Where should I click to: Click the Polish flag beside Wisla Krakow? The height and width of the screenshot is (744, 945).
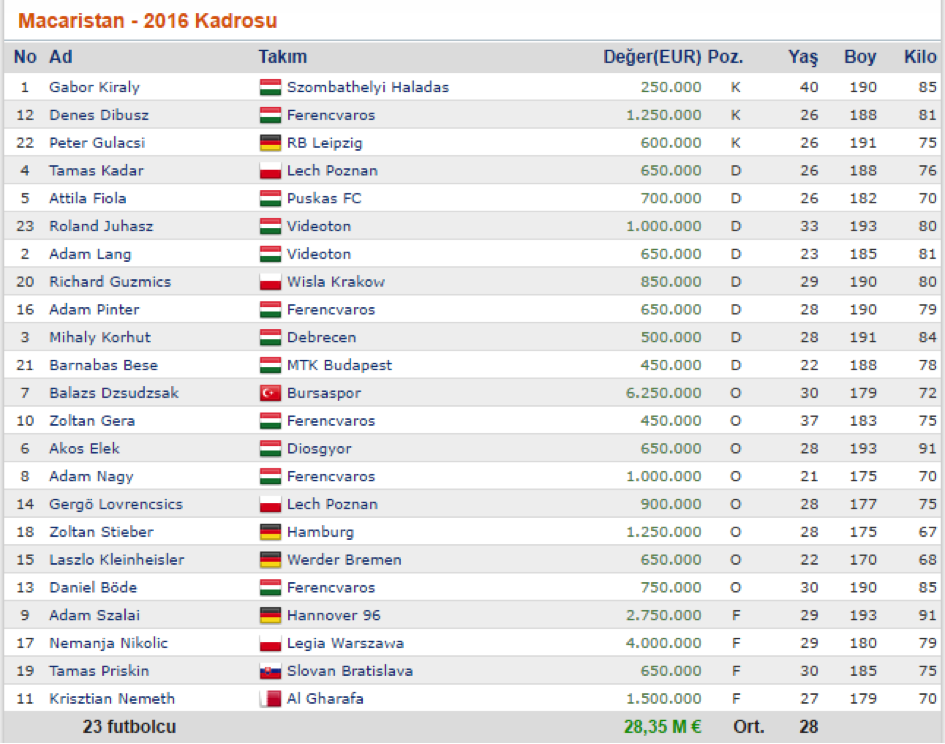click(x=270, y=282)
